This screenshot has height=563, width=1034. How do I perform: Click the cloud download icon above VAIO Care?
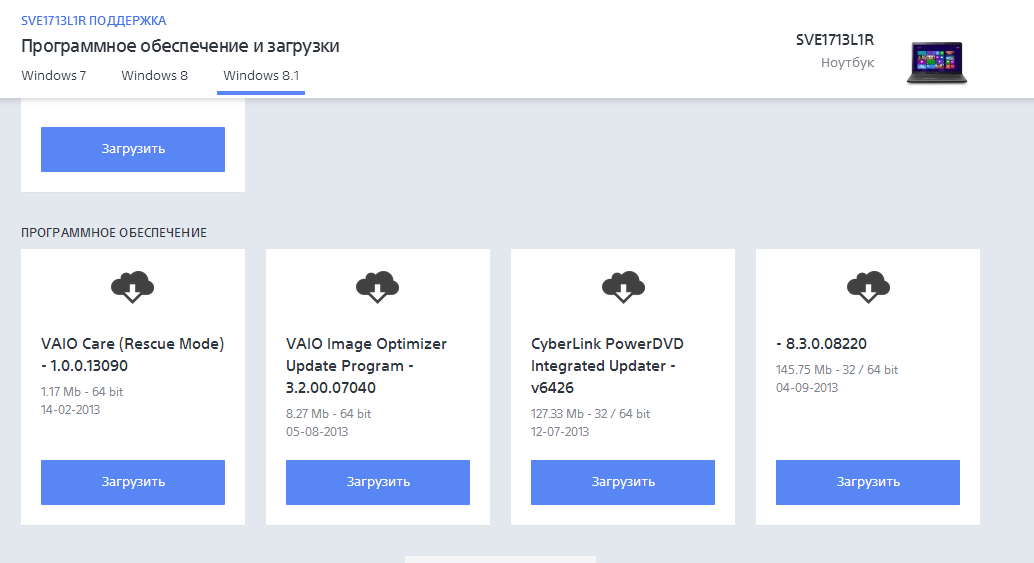[132, 287]
